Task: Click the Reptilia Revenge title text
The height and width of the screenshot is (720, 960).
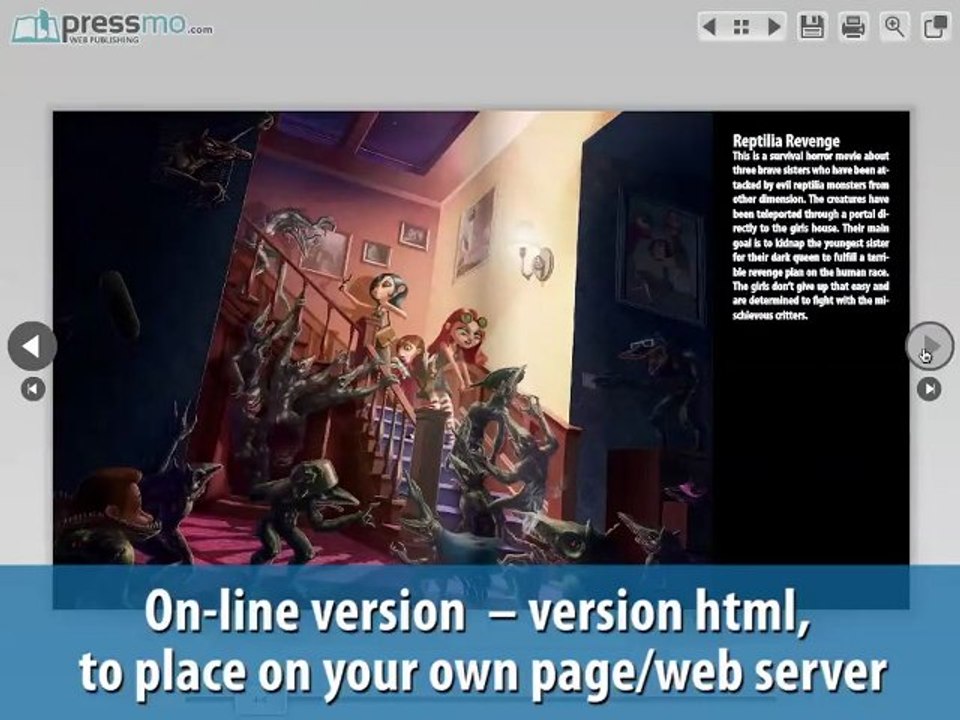Action: [x=786, y=141]
